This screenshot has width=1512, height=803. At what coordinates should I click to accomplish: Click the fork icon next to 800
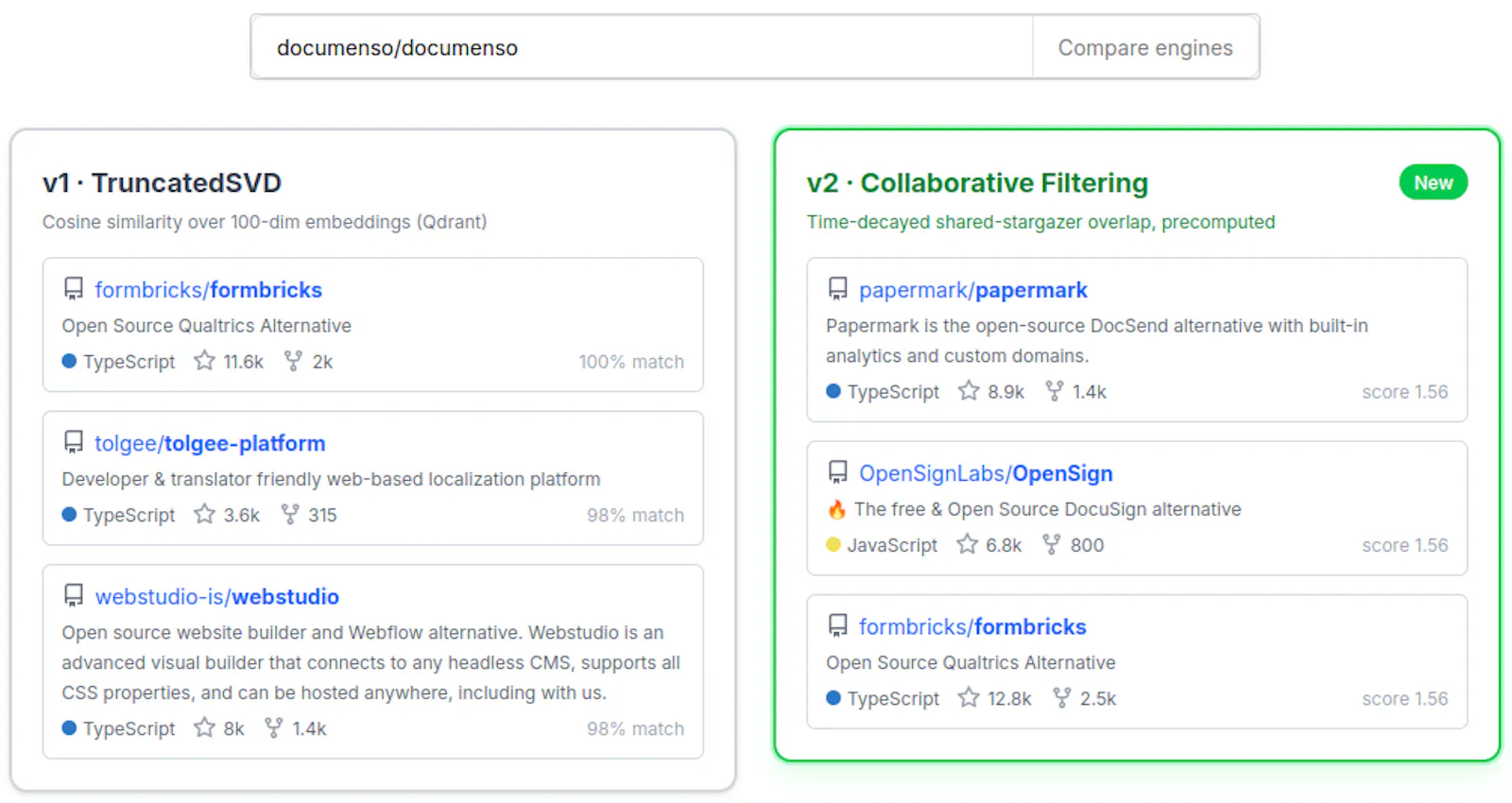pyautogui.click(x=1051, y=544)
